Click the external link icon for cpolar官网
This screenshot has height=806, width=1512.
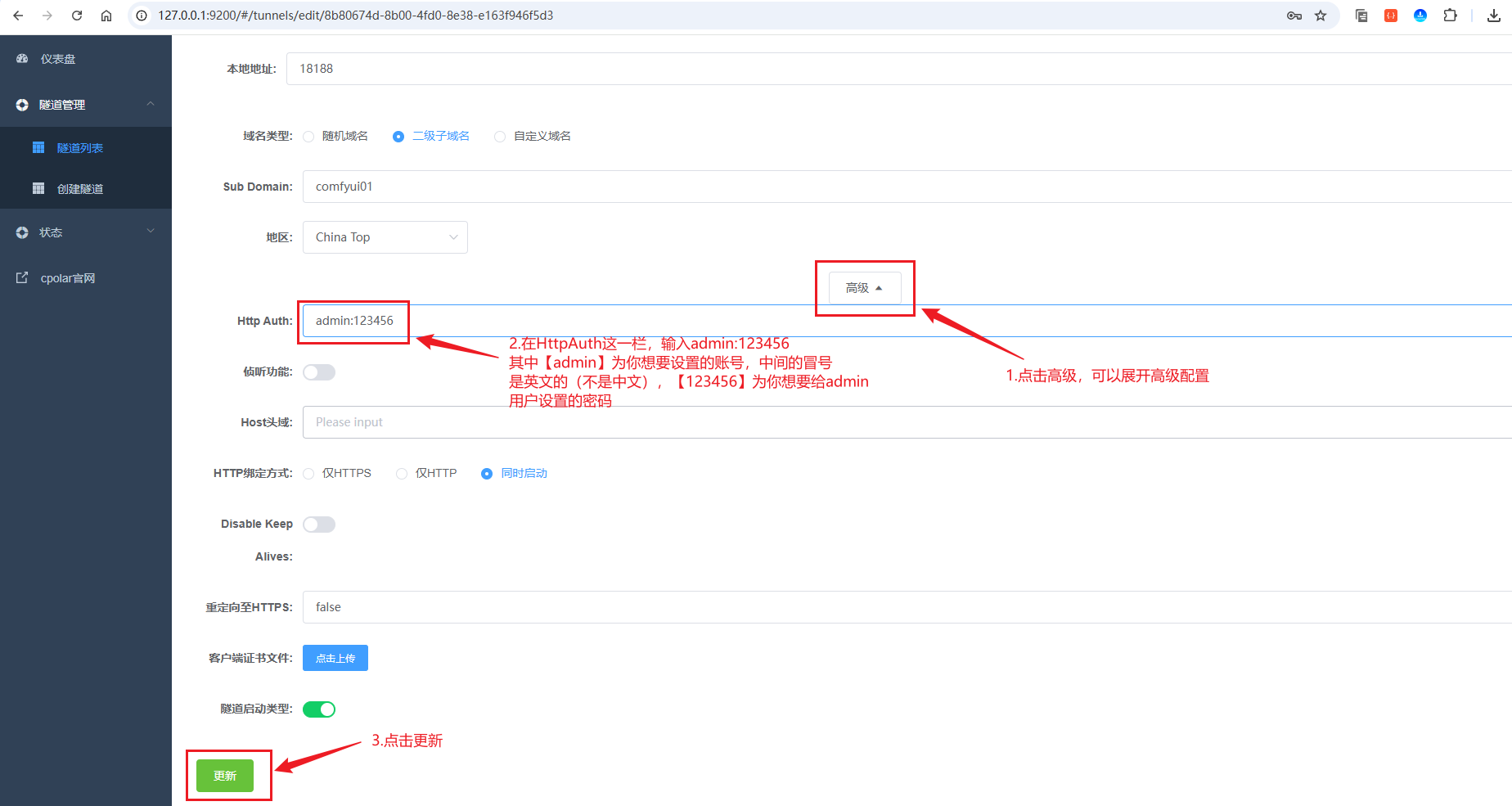click(x=22, y=278)
